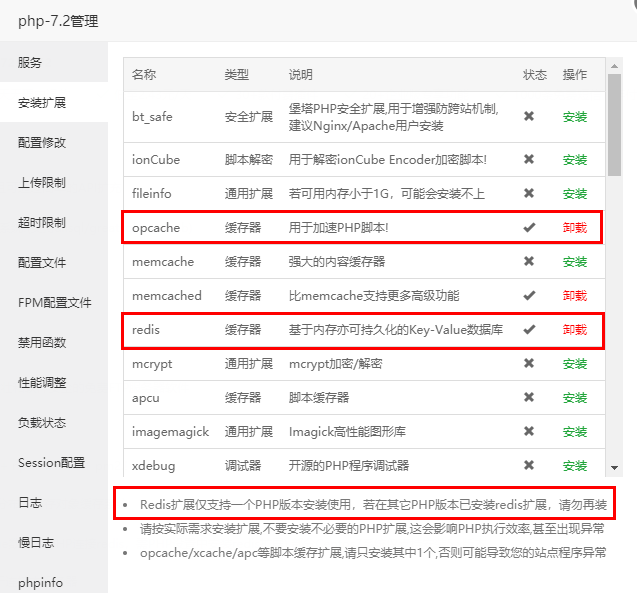The height and width of the screenshot is (593, 637).
Task: Click the mcrypt extension name
Action: (152, 364)
